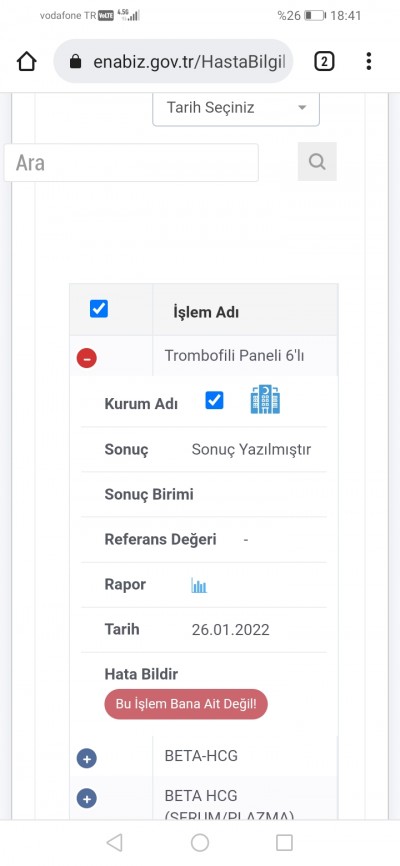Open the Tarih Seçiniz dropdown
This screenshot has height=866, width=400.
pyautogui.click(x=236, y=108)
